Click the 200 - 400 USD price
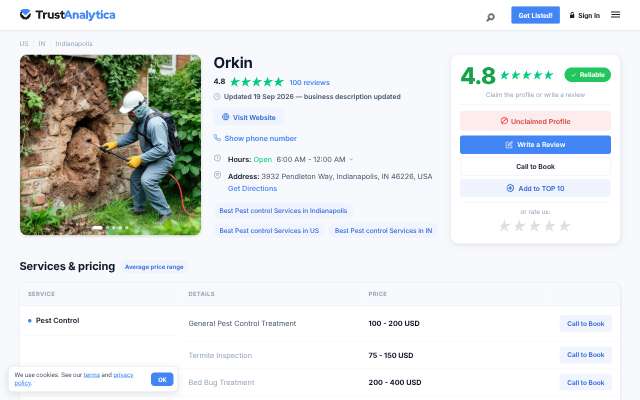Image resolution: width=640 pixels, height=400 pixels. tap(395, 382)
